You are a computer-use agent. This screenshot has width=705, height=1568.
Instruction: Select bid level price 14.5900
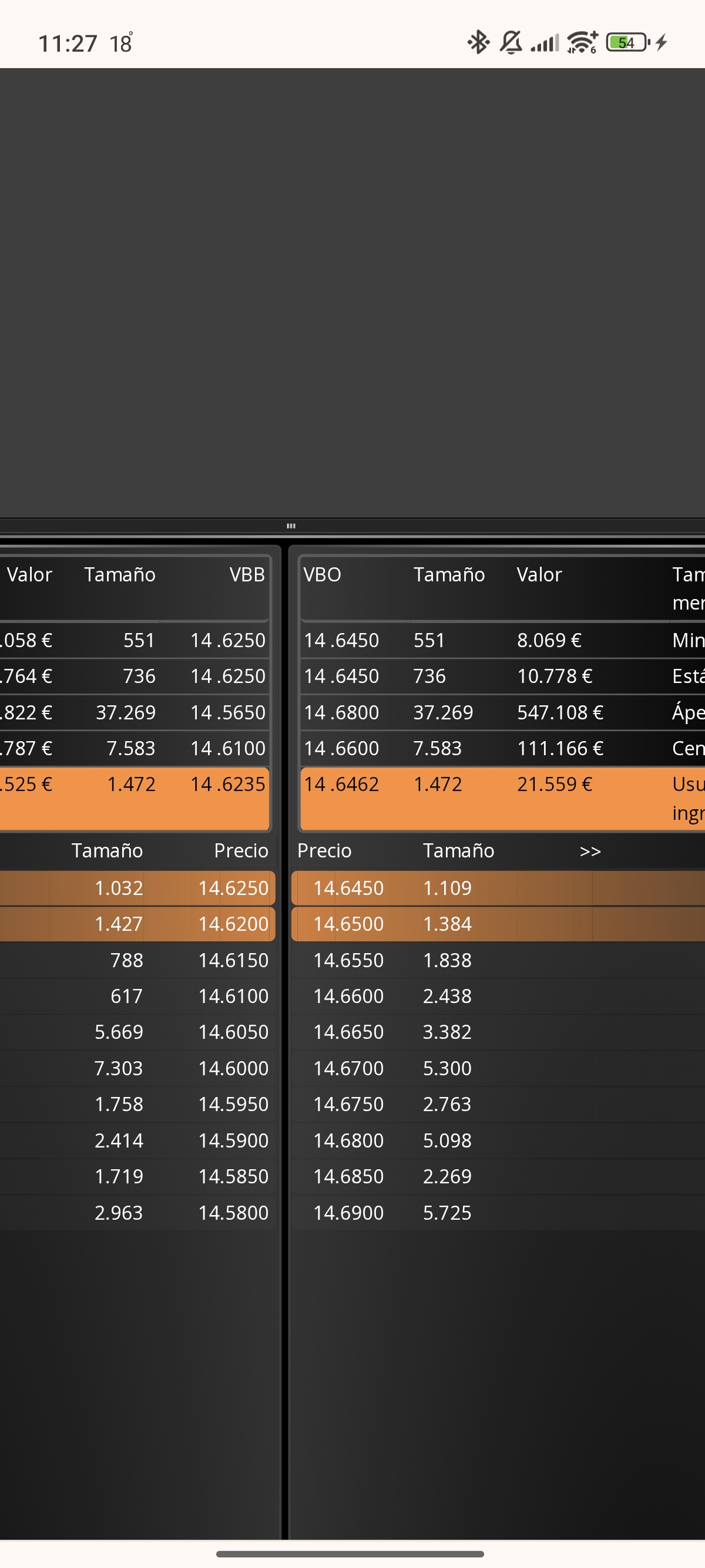[233, 1140]
